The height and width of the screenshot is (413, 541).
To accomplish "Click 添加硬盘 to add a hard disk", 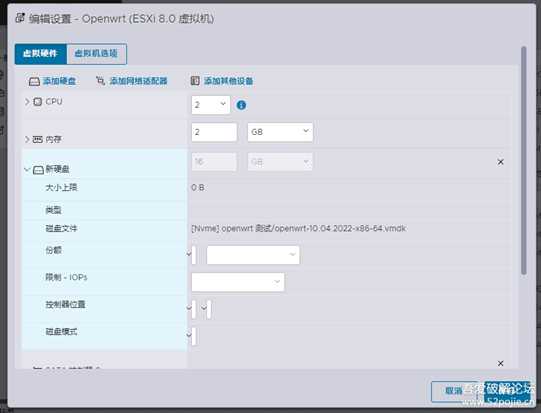I will pos(59,81).
